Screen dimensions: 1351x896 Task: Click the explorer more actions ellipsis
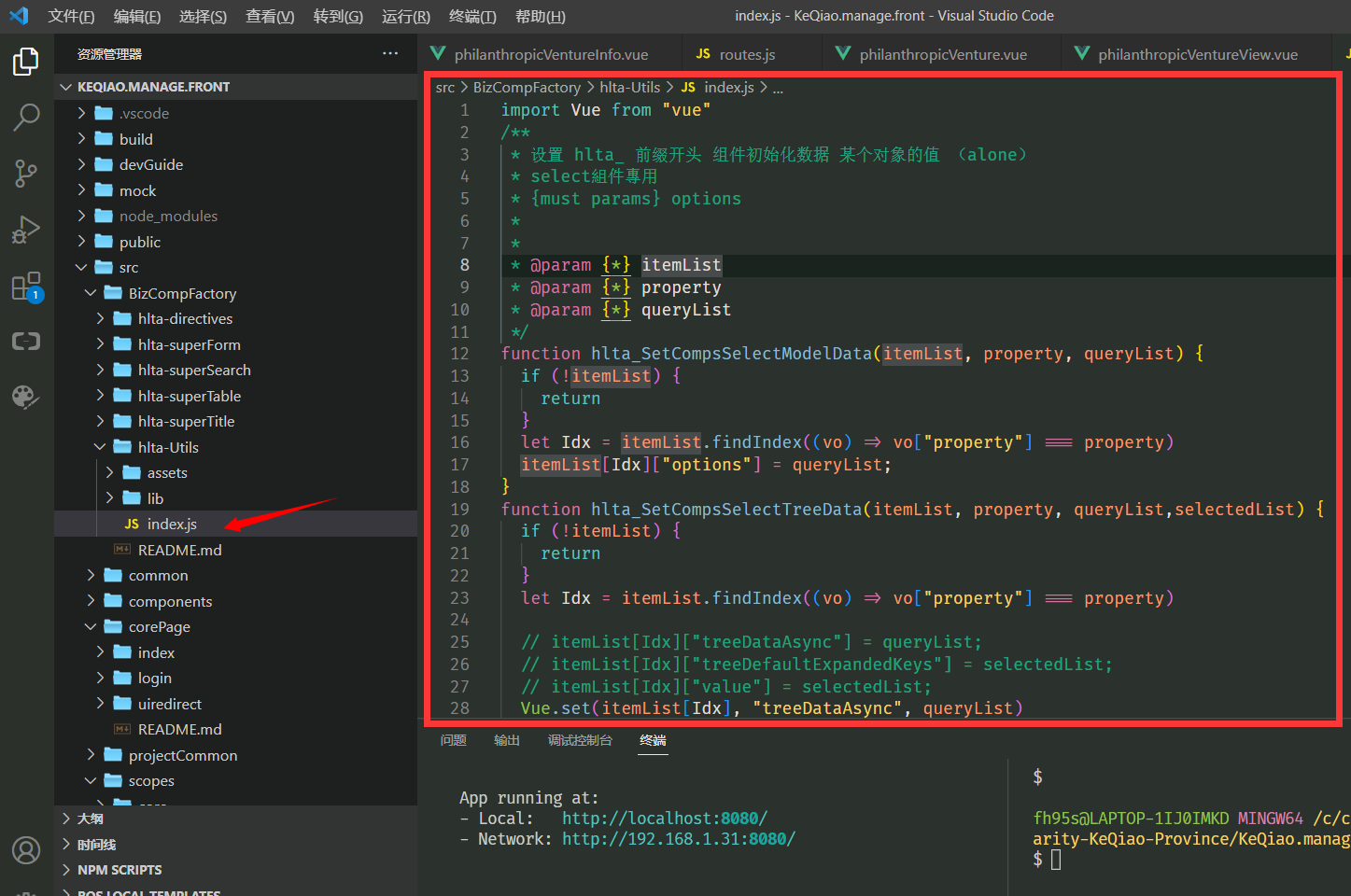[390, 54]
